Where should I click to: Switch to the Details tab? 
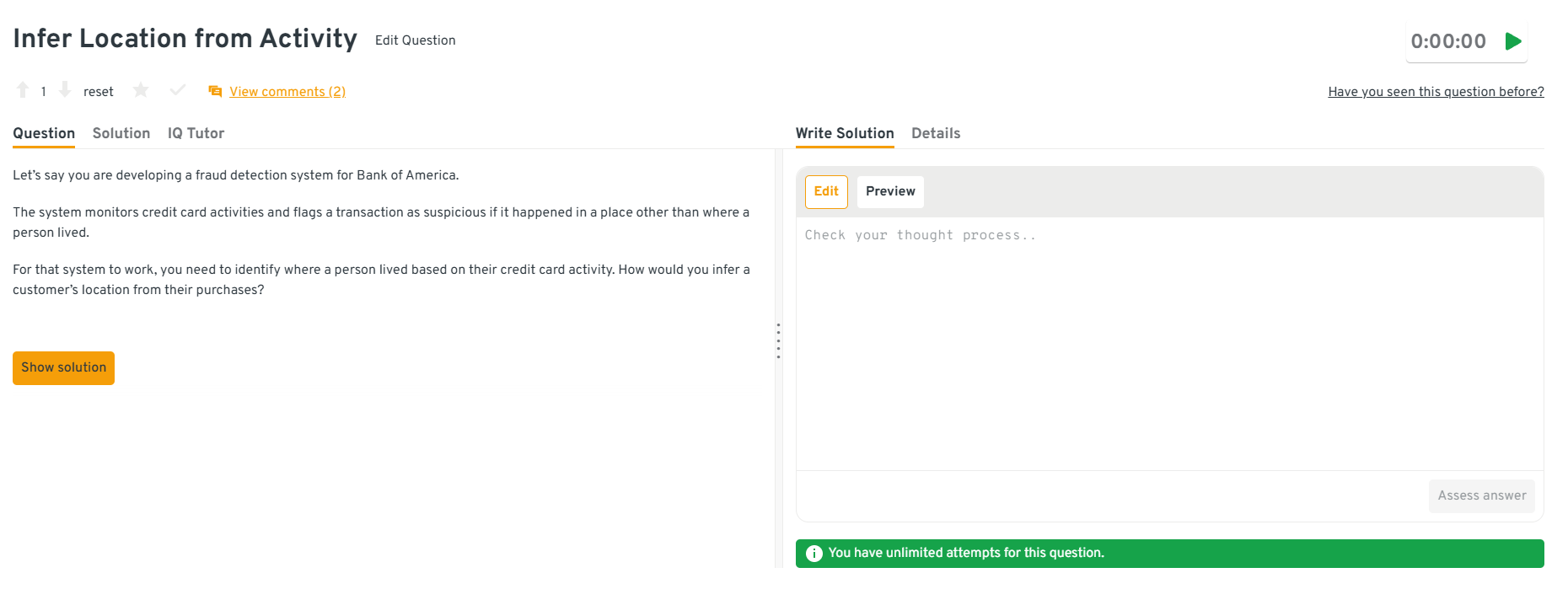tap(936, 133)
